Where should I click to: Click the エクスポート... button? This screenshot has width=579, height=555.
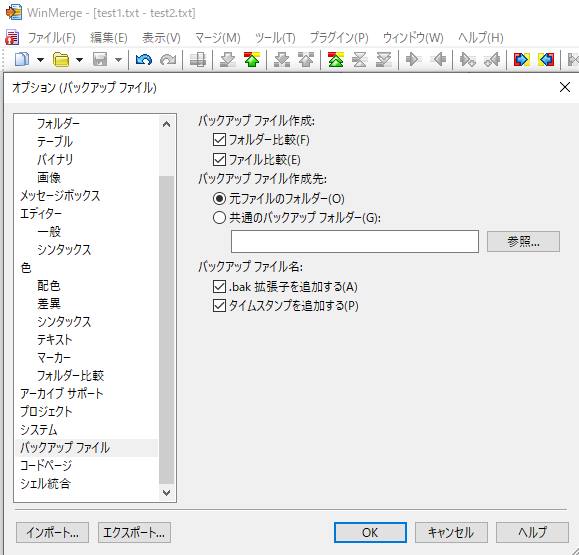click(134, 532)
